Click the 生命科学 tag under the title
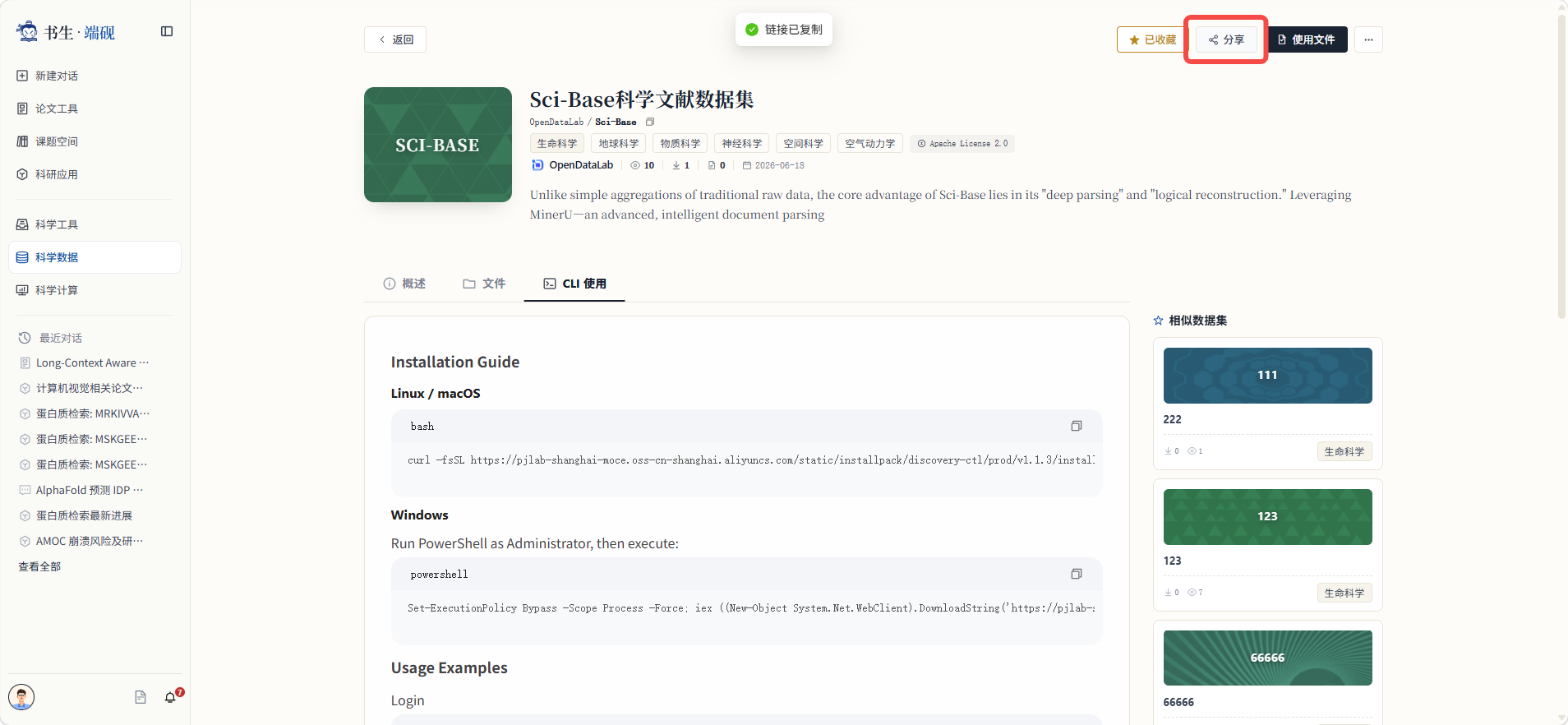1568x725 pixels. coord(557,143)
